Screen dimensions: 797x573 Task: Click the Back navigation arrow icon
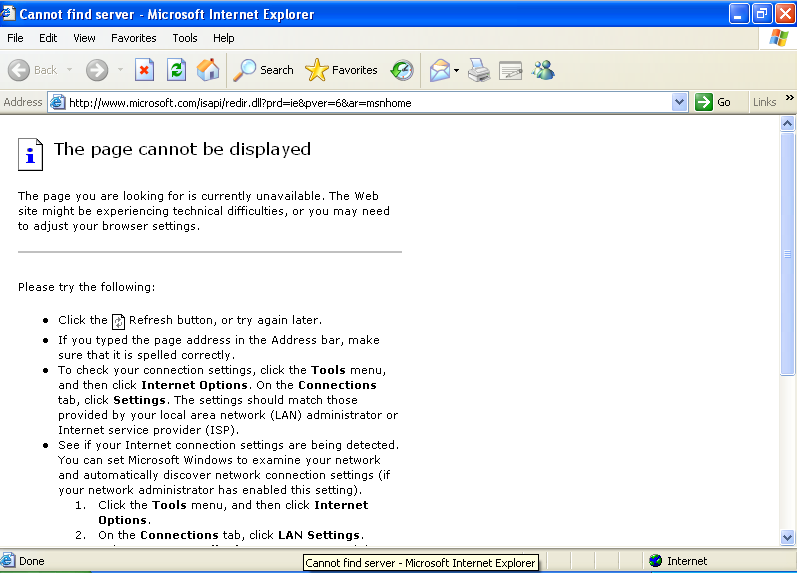(19, 70)
